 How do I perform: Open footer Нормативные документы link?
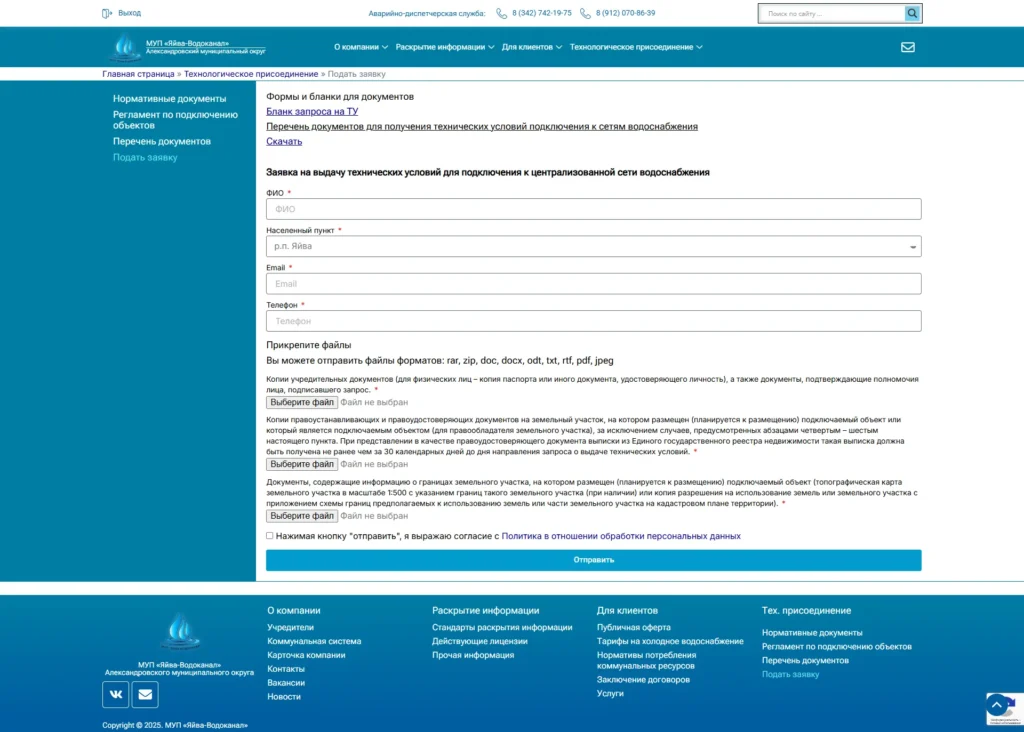[x=812, y=632]
